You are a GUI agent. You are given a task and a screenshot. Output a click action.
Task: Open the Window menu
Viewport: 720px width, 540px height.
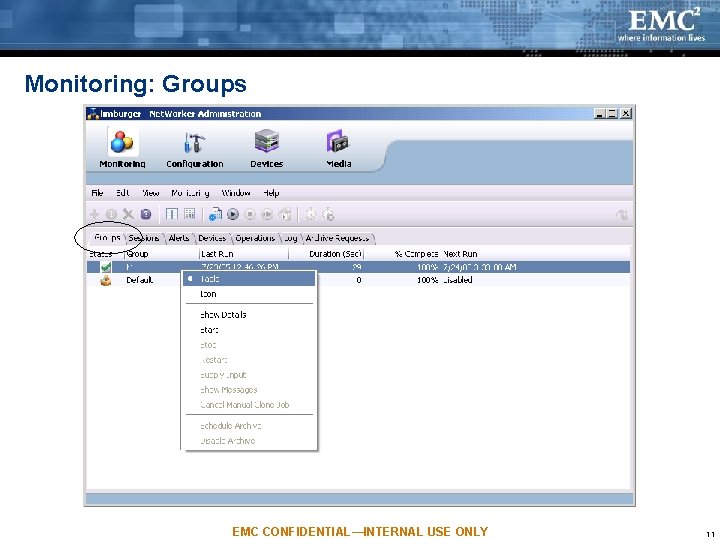point(236,193)
